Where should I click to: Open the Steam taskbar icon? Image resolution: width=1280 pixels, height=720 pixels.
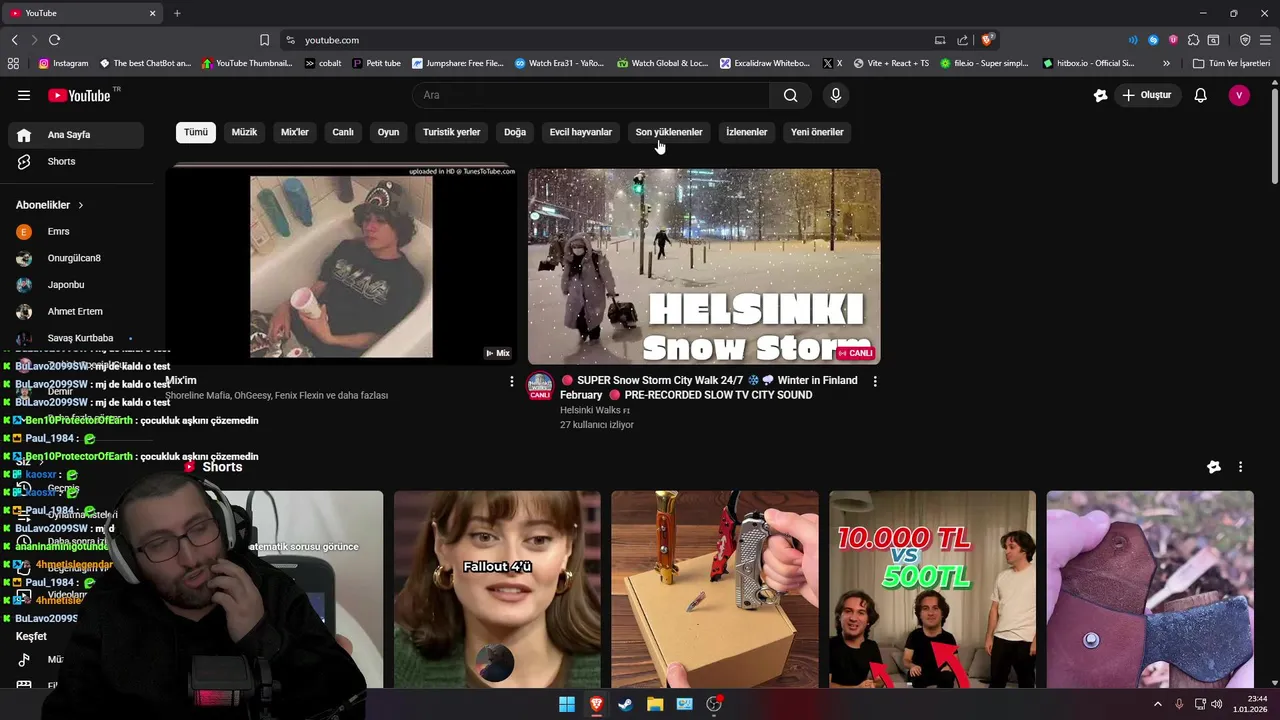[x=625, y=704]
